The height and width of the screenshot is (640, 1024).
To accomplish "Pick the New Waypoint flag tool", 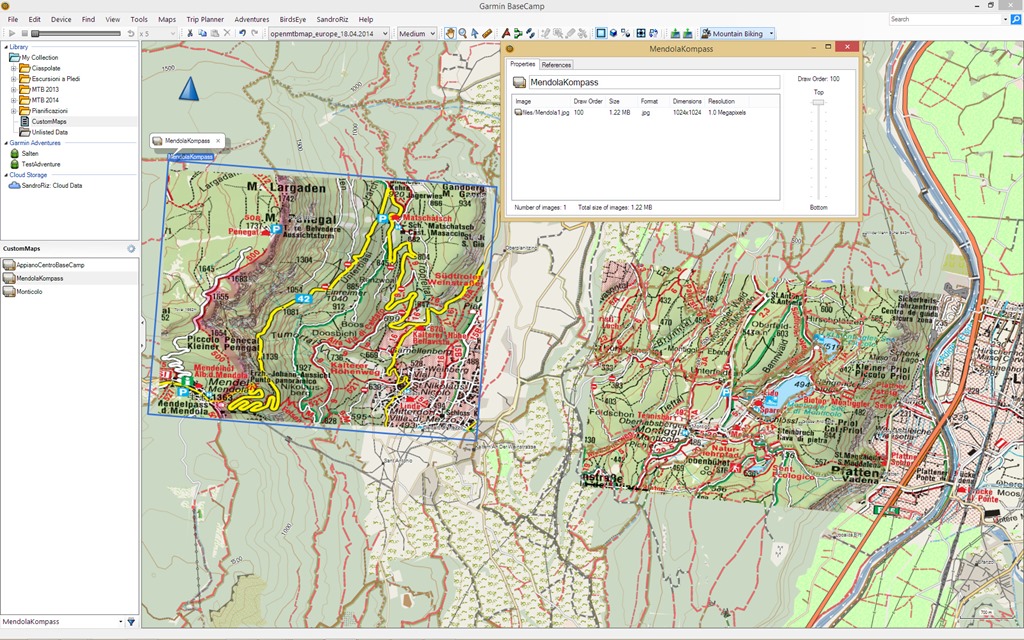I will (505, 33).
